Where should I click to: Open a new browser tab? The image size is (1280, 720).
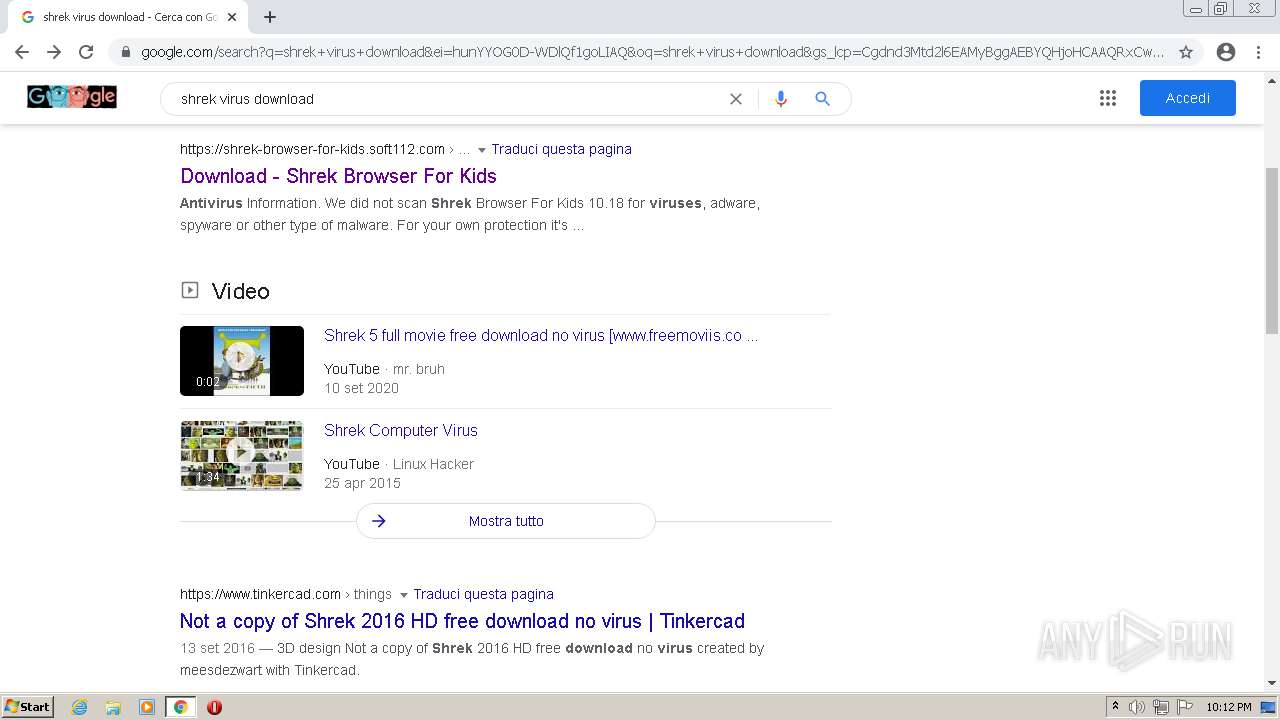(270, 17)
